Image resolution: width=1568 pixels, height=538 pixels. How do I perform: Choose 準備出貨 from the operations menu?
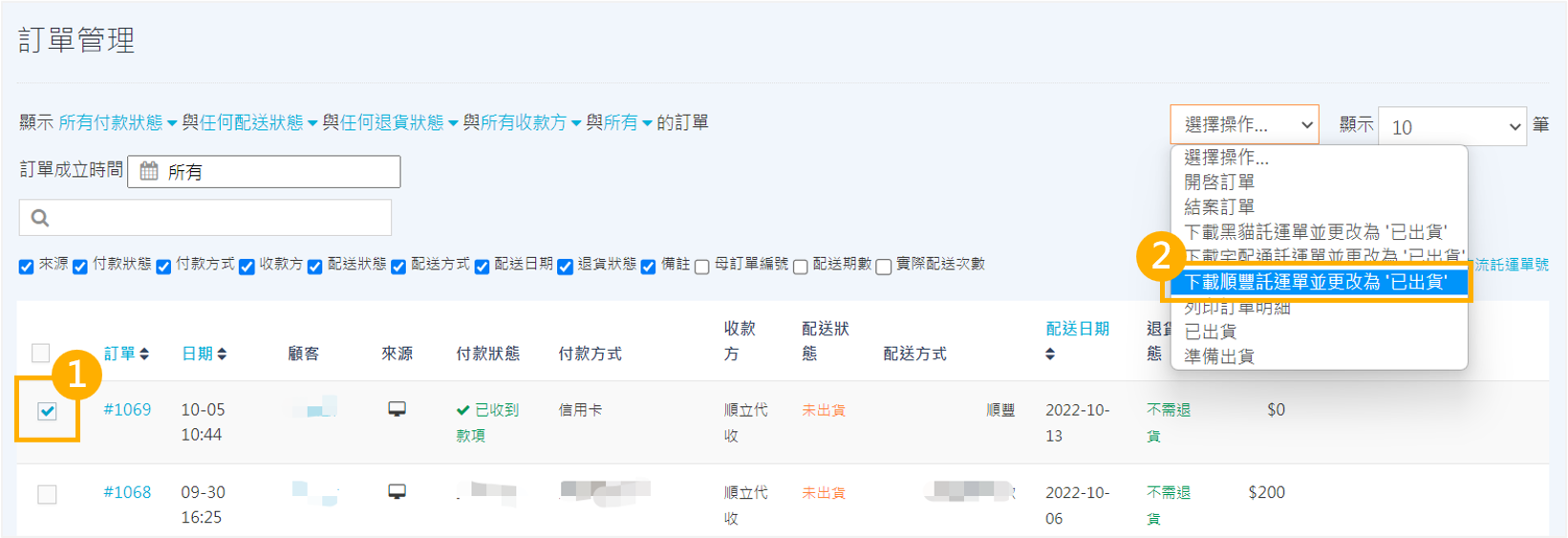[x=1219, y=356]
